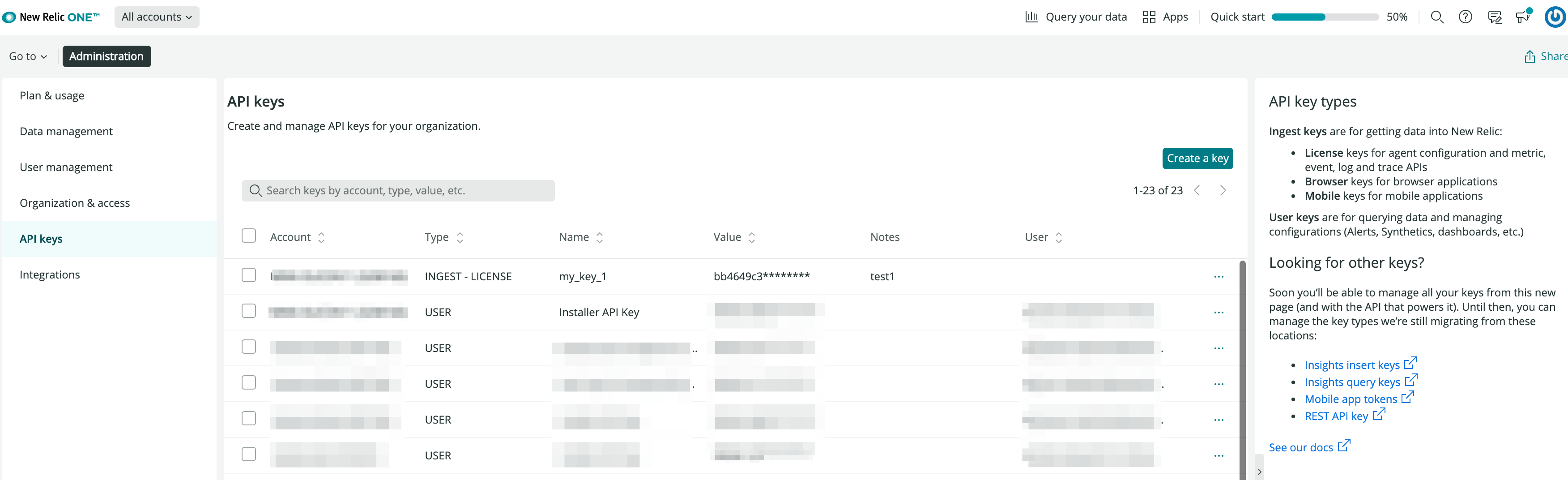Screen dimensions: 1568x480
Task: Click magnifier icon in key search box
Action: 256,191
